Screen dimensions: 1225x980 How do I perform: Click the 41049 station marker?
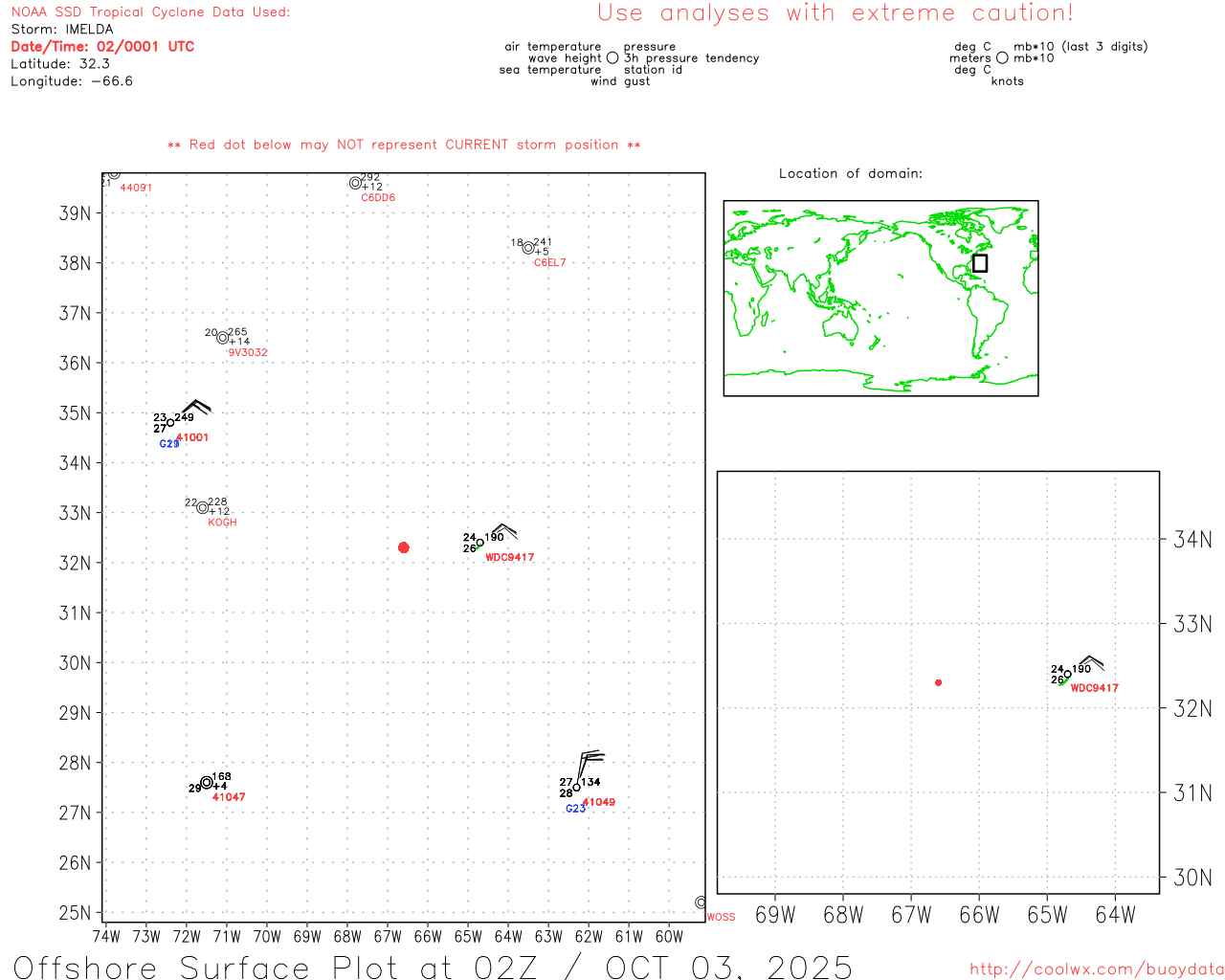[576, 788]
